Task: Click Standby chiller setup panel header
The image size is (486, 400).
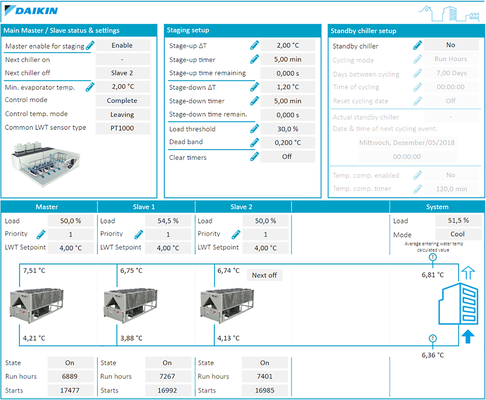Action: coord(406,31)
